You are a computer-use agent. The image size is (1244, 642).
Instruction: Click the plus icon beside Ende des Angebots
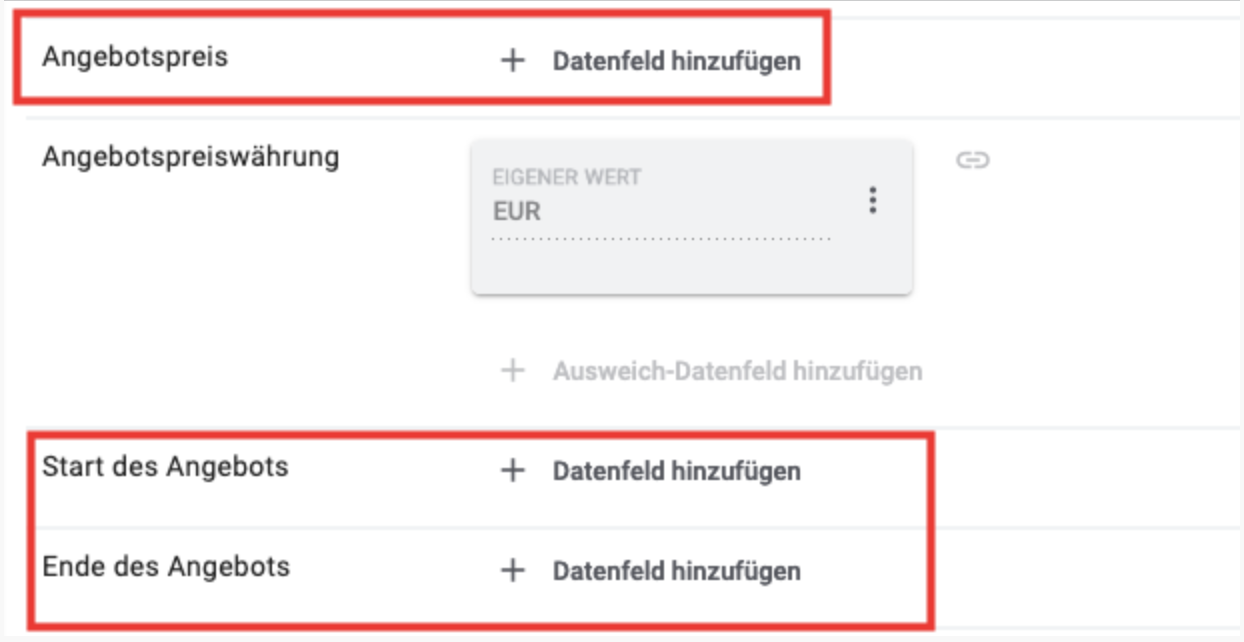(x=512, y=571)
